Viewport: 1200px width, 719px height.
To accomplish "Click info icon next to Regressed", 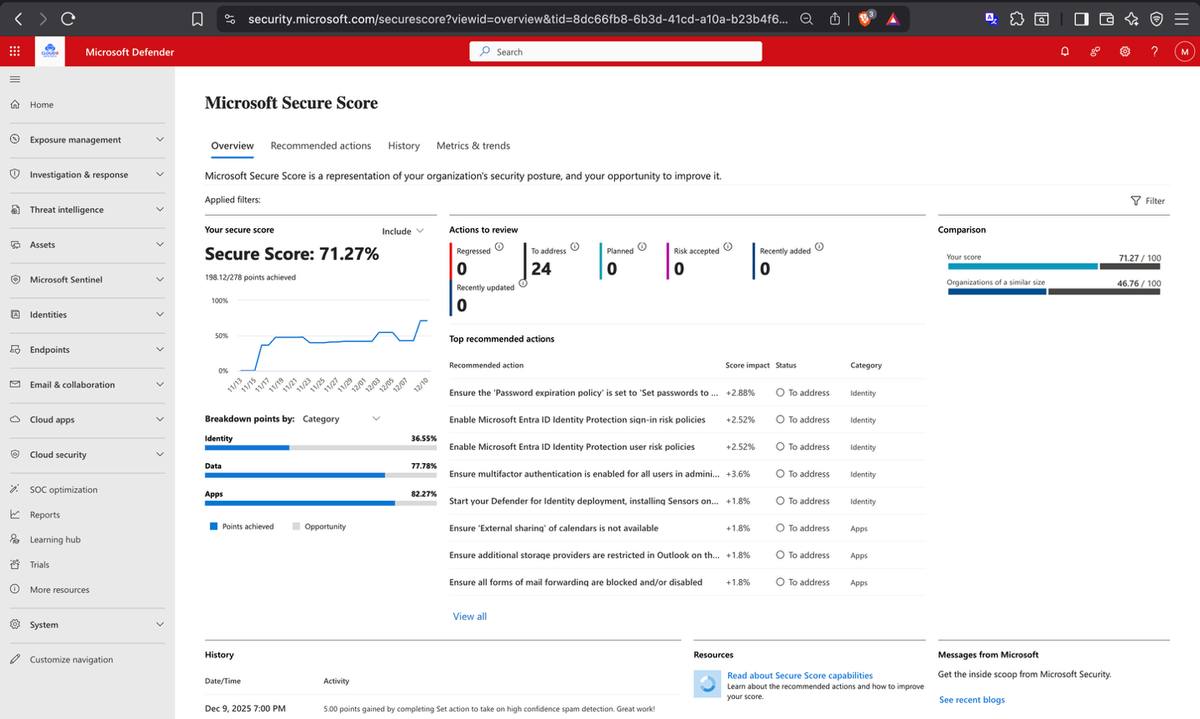I will (499, 246).
